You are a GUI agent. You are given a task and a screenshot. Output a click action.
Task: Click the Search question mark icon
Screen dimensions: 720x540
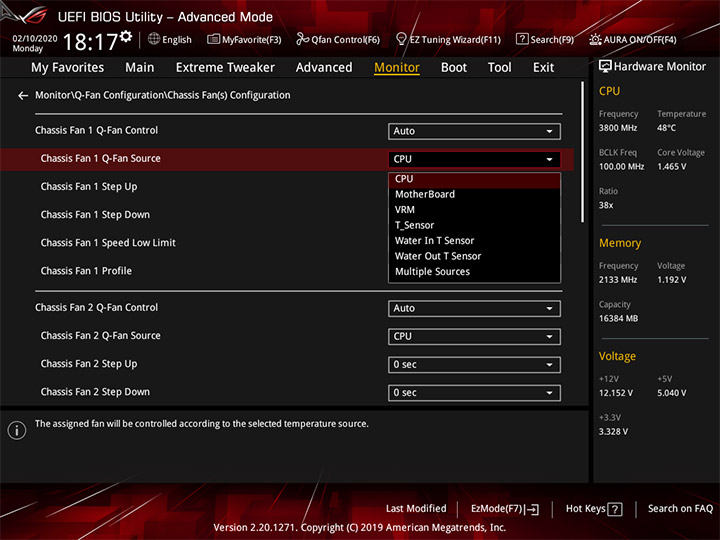[522, 39]
